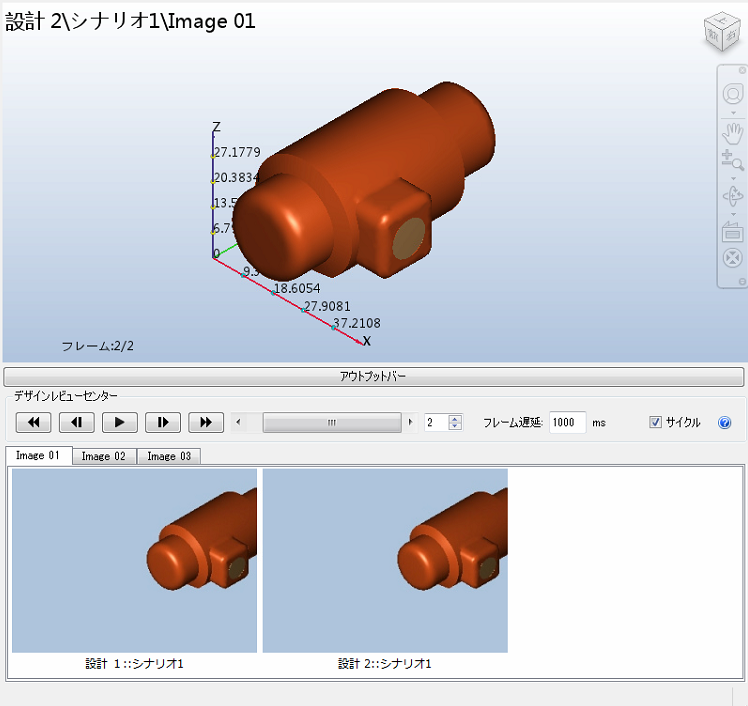Viewport: 748px width, 706px height.
Task: Select the 設計 1::シナリオ1 thumbnail
Action: pos(135,561)
